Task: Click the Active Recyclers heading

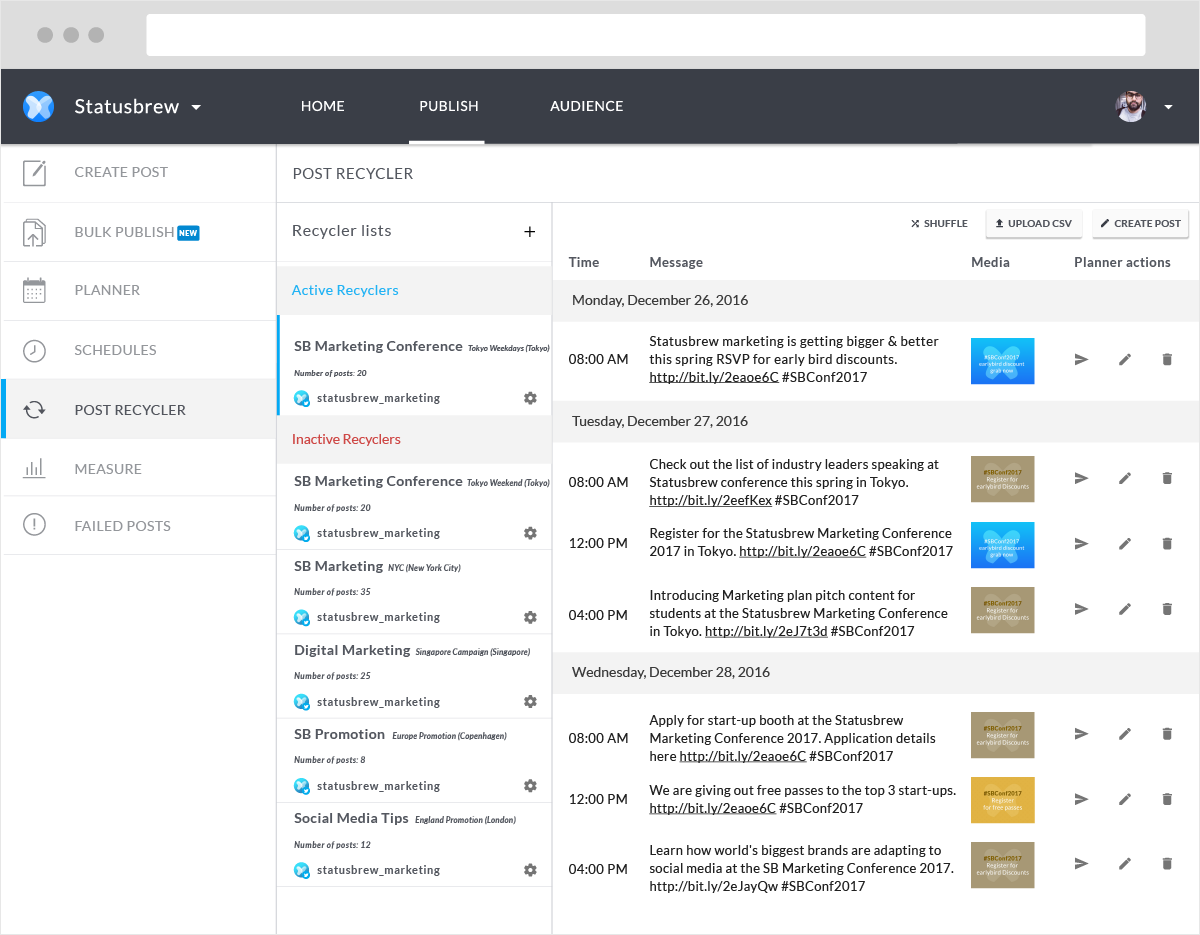Action: [x=345, y=290]
